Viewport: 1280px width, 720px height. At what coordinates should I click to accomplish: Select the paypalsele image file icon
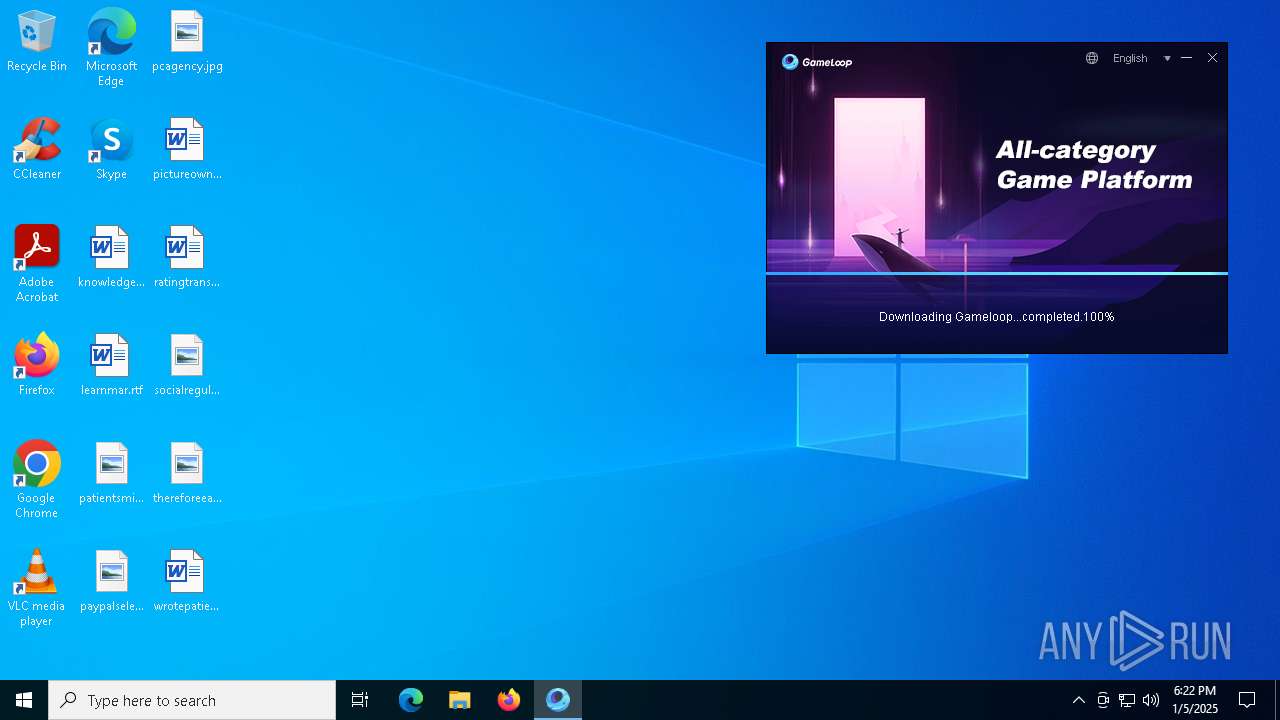[111, 581]
